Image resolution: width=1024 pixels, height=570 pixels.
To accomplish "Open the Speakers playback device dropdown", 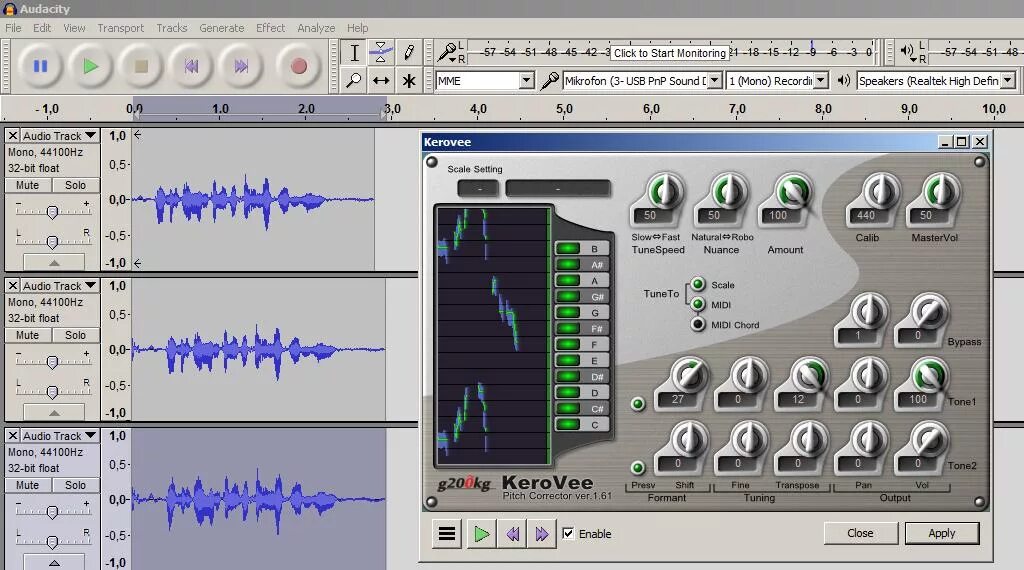I will pos(1008,80).
